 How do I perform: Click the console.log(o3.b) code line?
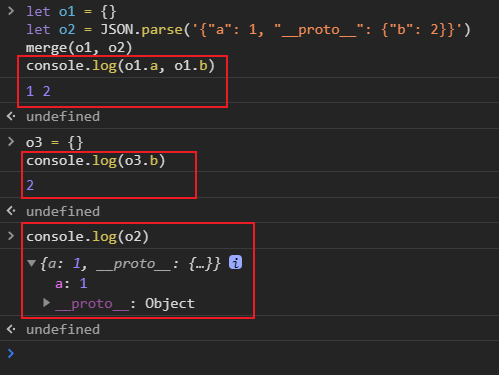[96, 161]
